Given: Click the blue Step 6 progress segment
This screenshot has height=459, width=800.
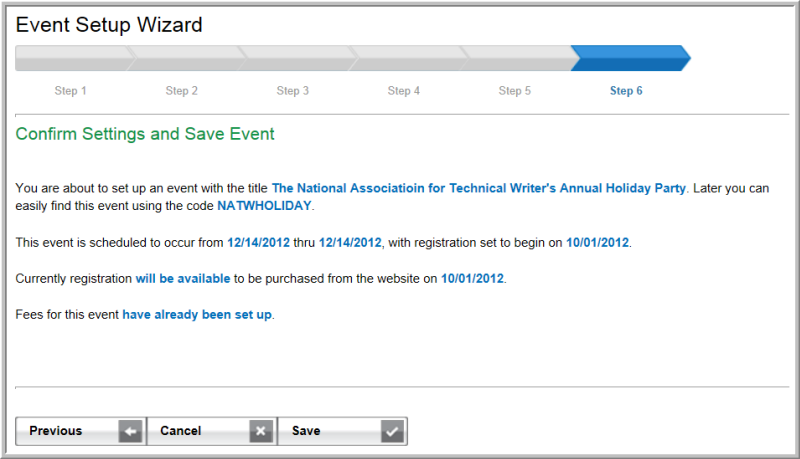Looking at the screenshot, I should pyautogui.click(x=631, y=58).
